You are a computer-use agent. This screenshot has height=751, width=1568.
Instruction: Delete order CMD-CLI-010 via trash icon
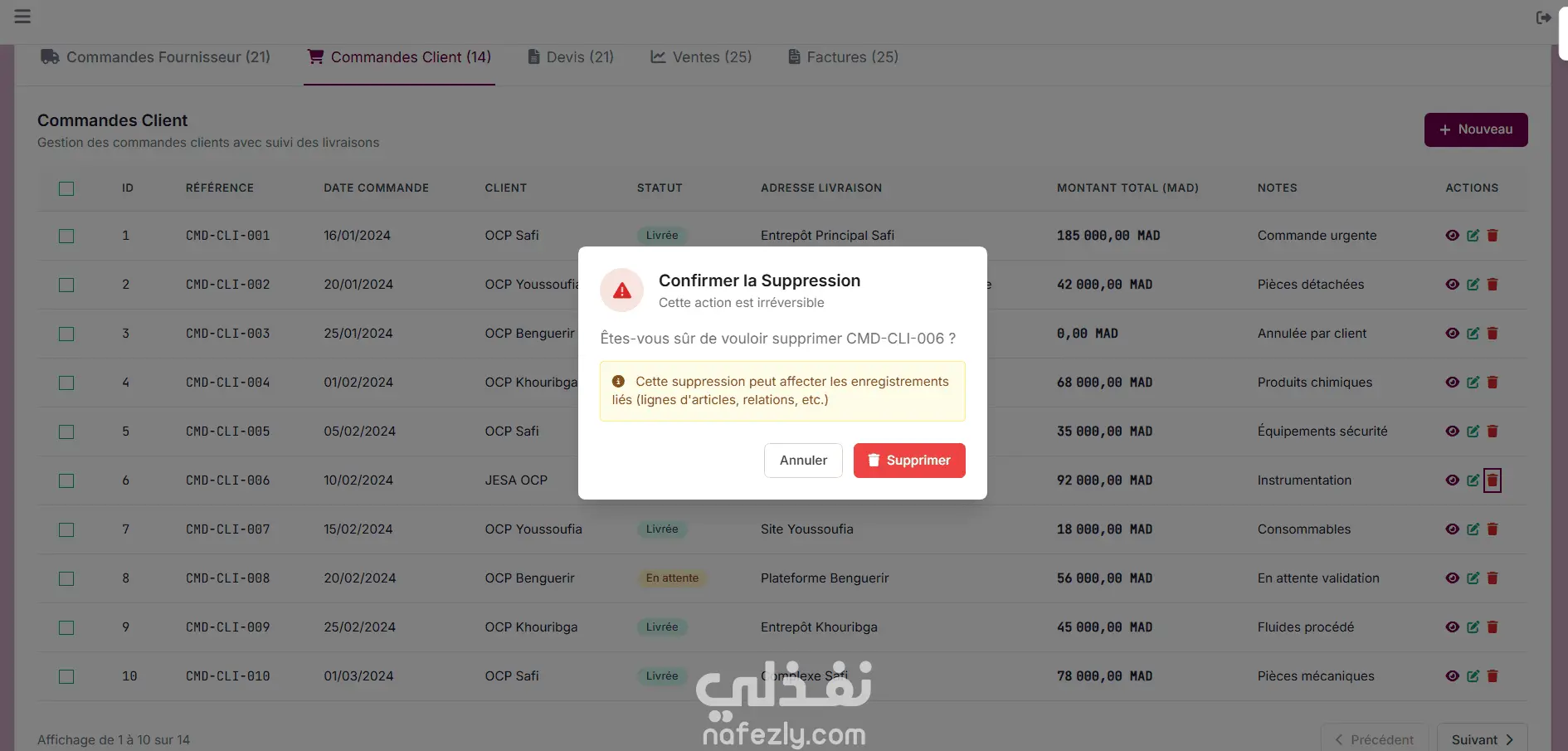[1493, 676]
